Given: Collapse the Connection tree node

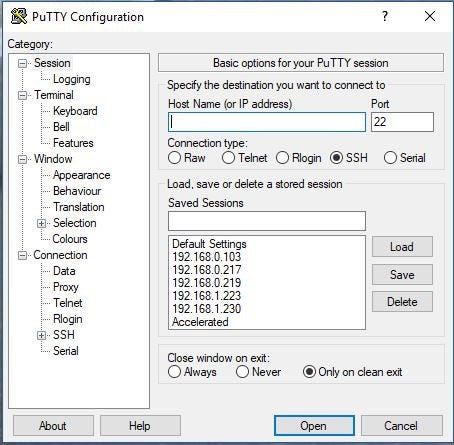Looking at the screenshot, I should click(x=22, y=255).
